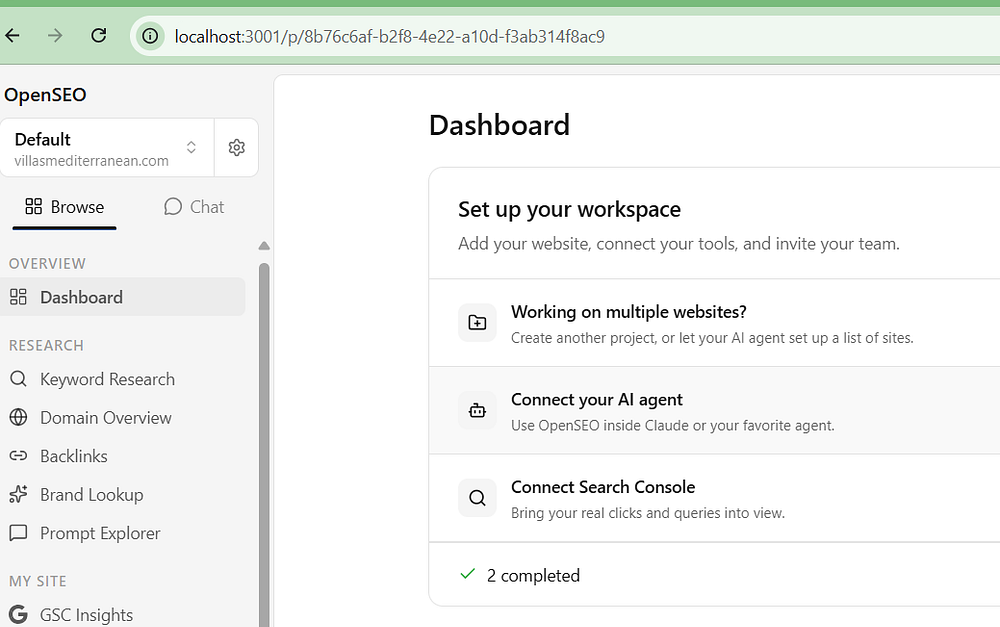Click the site info icon in address bar

coord(150,36)
